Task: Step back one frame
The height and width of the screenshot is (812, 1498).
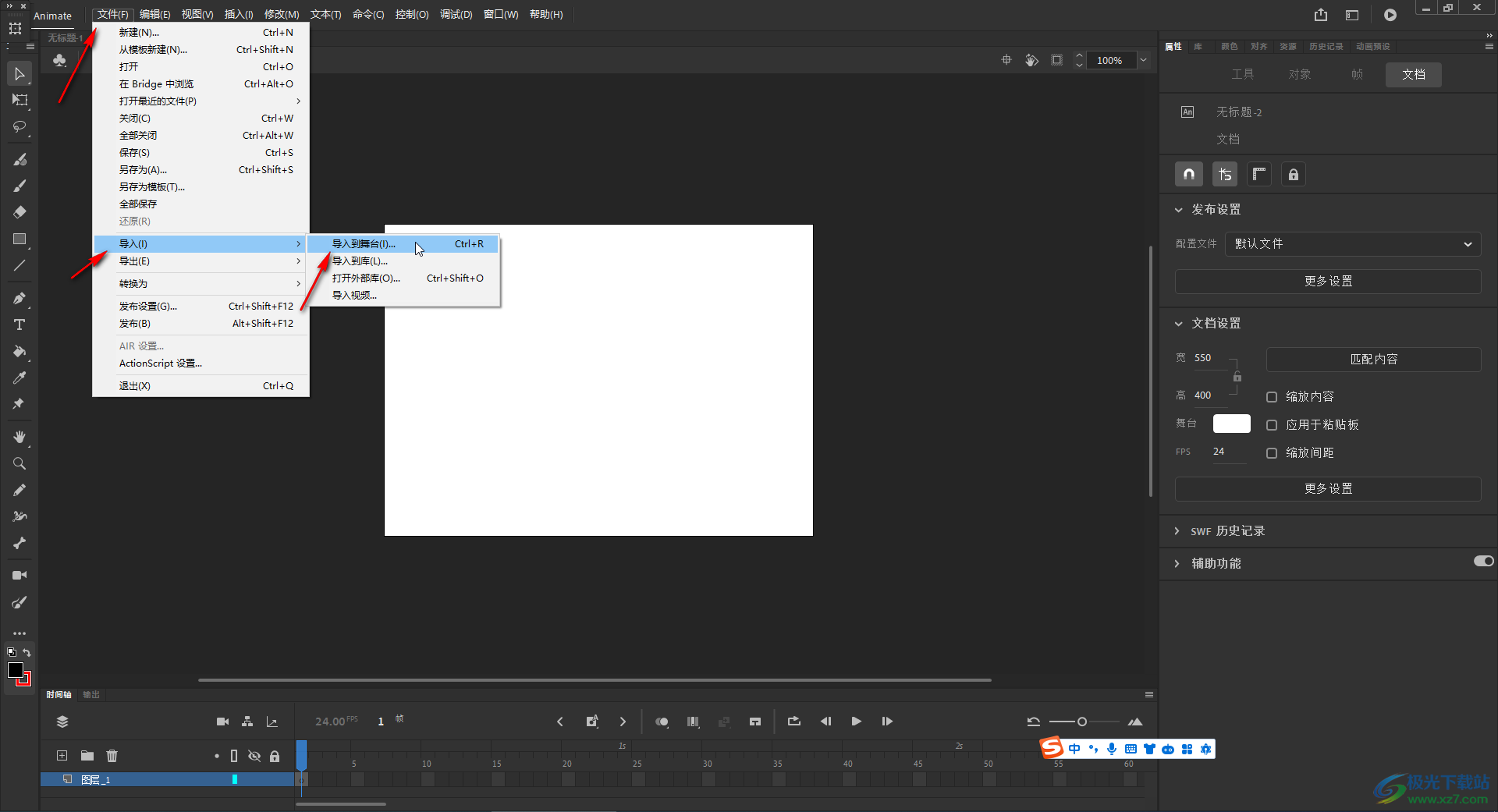Action: pyautogui.click(x=825, y=722)
